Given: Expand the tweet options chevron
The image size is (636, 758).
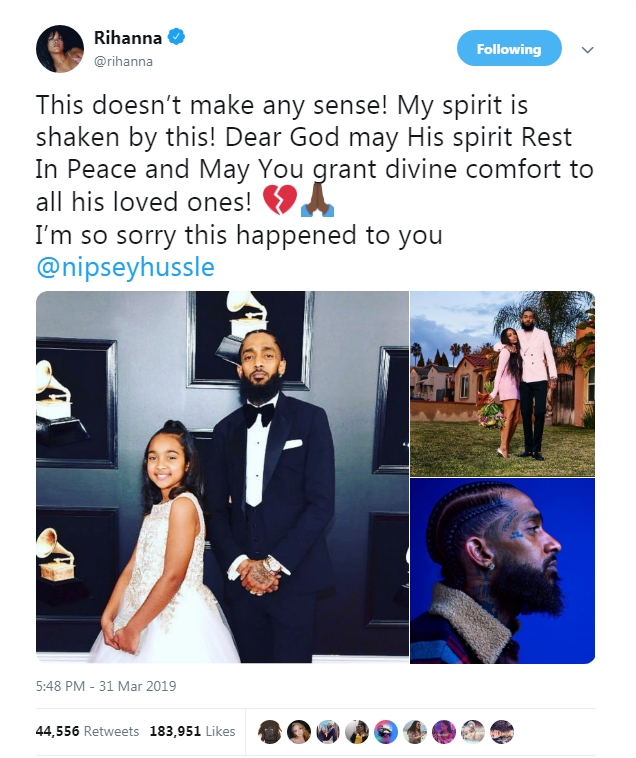Looking at the screenshot, I should [588, 49].
